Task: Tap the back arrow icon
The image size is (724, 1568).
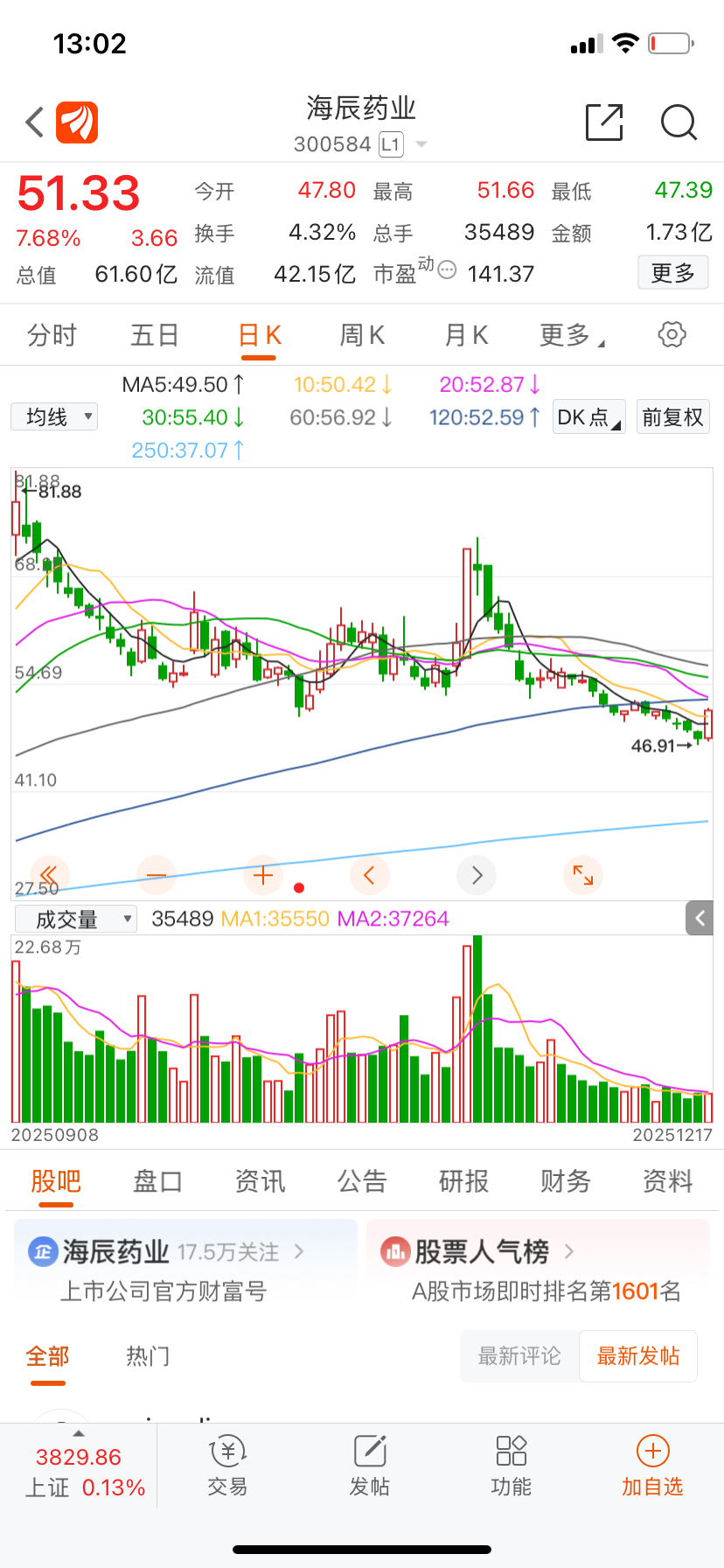Action: pos(35,122)
